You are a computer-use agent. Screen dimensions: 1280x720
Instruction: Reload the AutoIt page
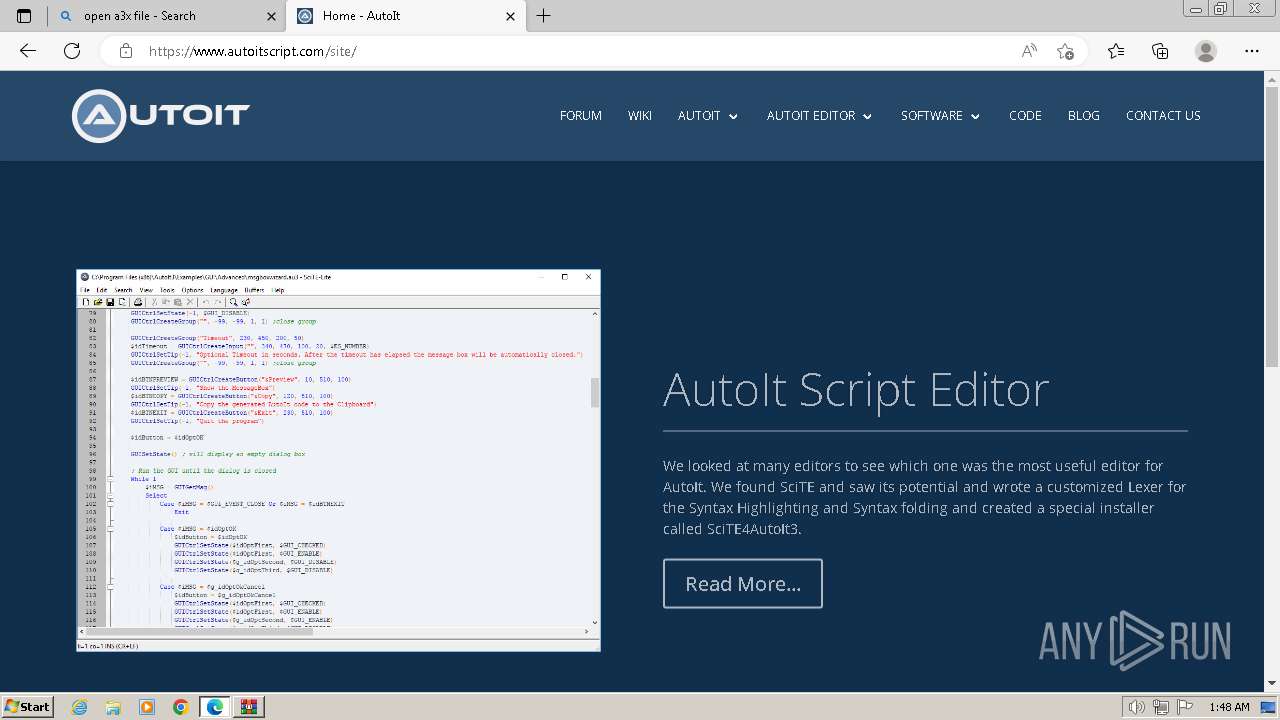point(72,51)
